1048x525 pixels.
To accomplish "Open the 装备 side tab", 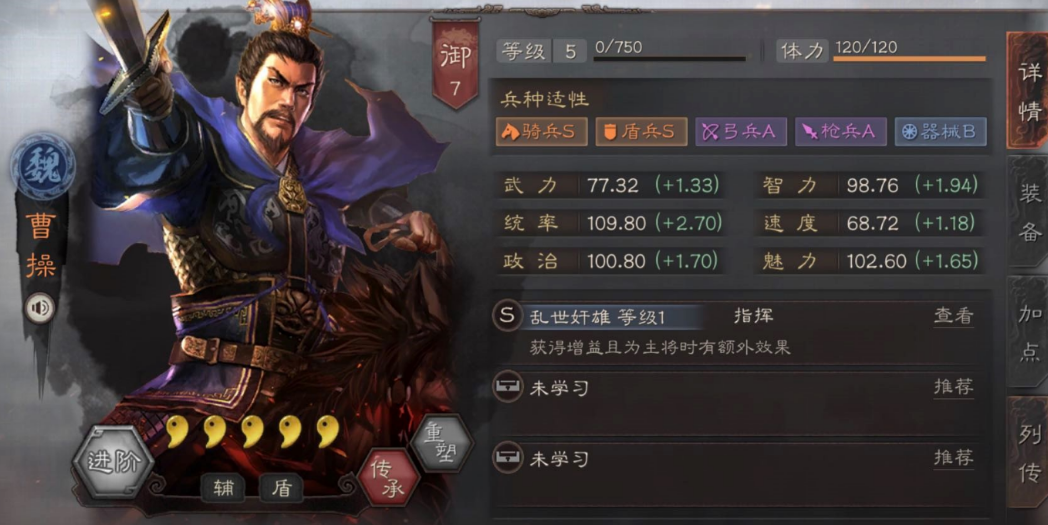I will (x=1028, y=213).
